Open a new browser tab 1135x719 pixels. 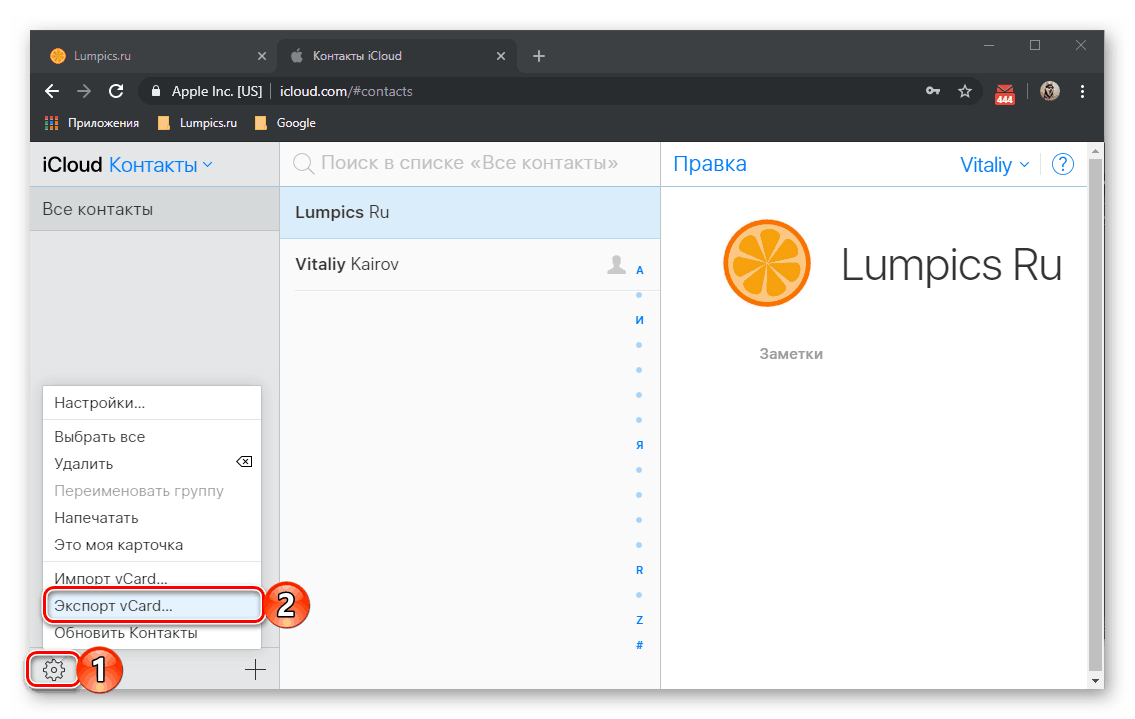pyautogui.click(x=539, y=56)
